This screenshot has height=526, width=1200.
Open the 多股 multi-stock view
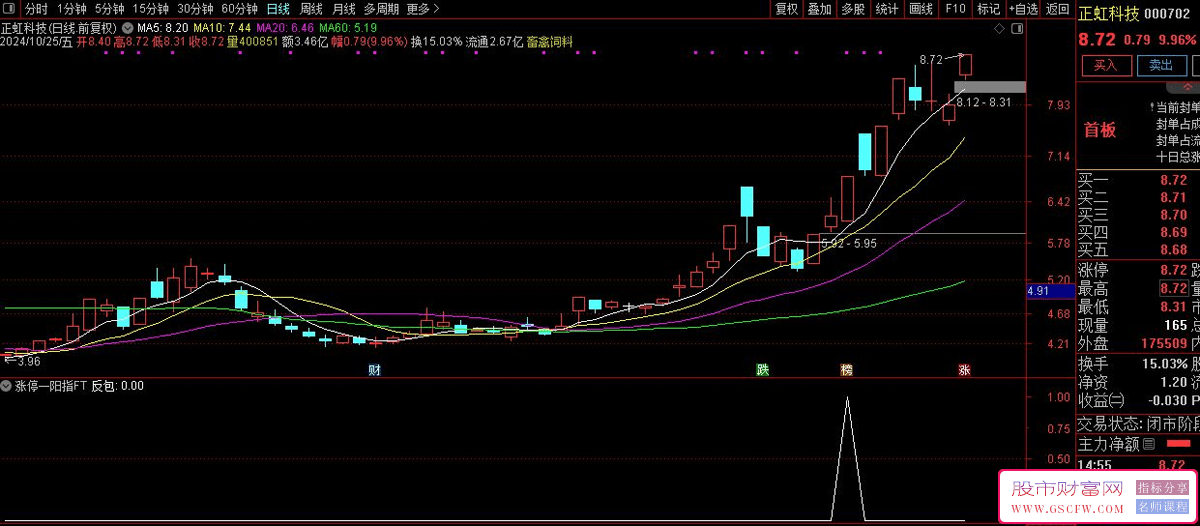tap(853, 9)
